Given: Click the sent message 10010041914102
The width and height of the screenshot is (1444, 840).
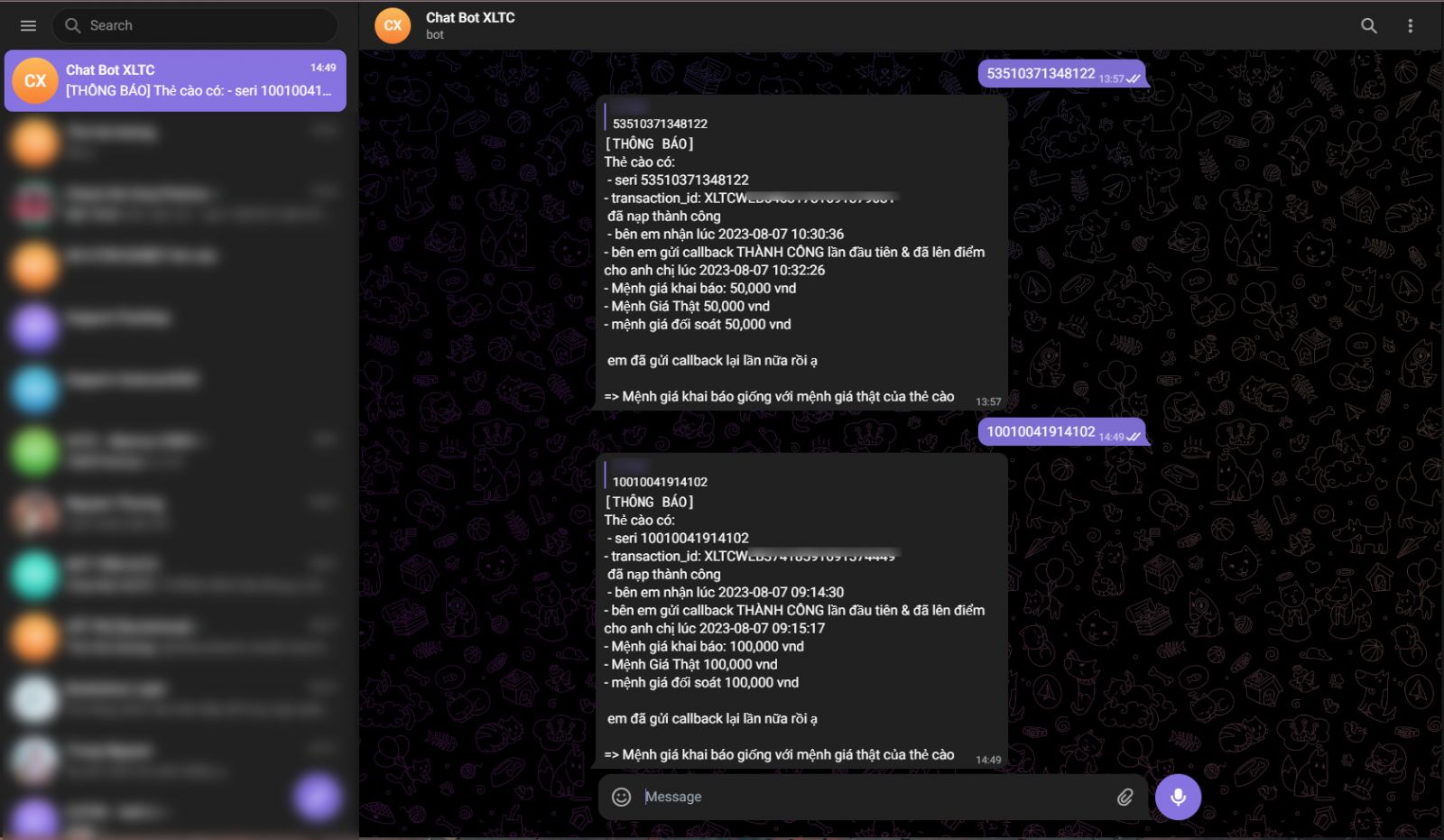Looking at the screenshot, I should (1061, 432).
